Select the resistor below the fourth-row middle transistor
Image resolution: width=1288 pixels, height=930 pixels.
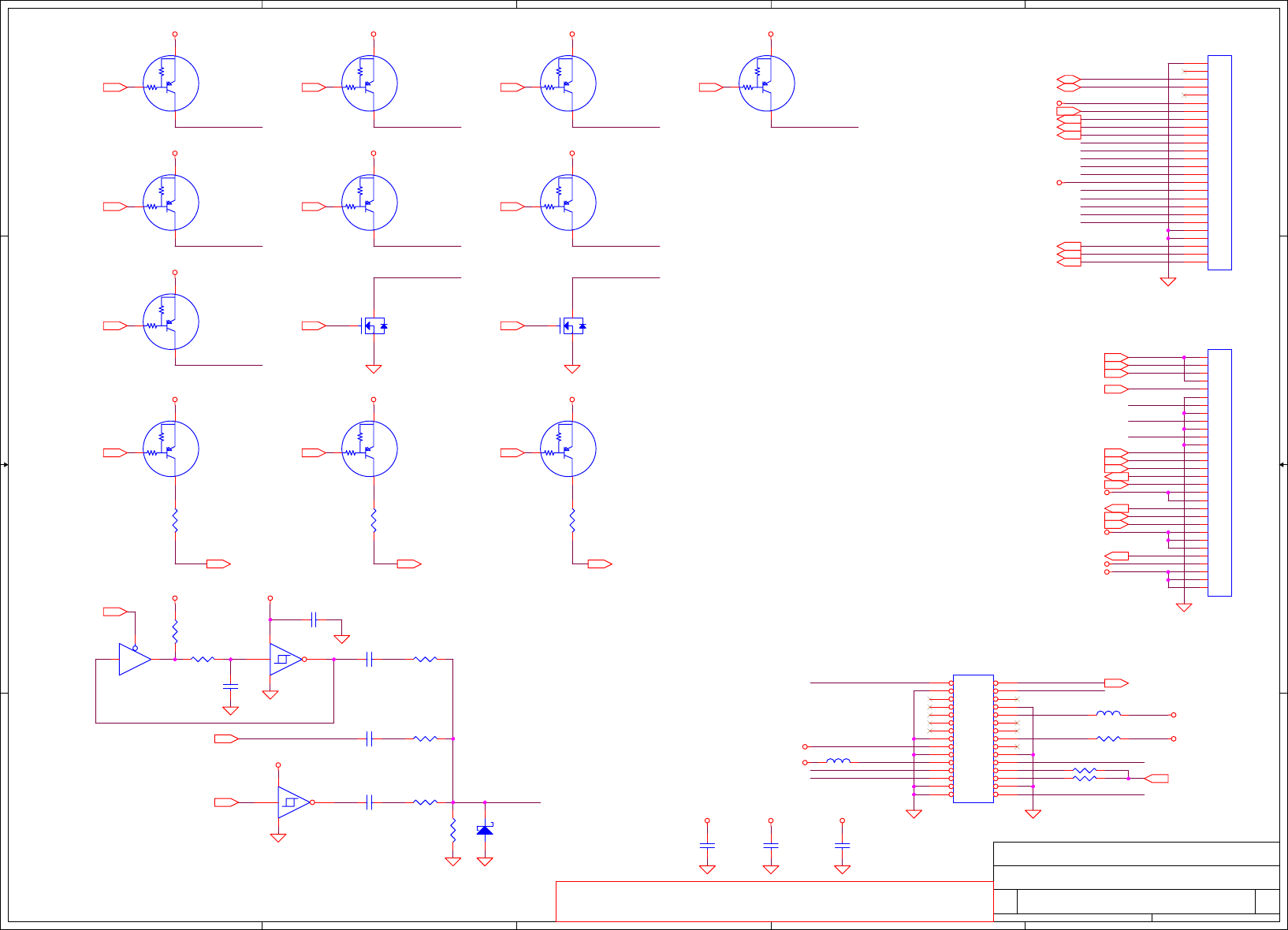point(374,520)
